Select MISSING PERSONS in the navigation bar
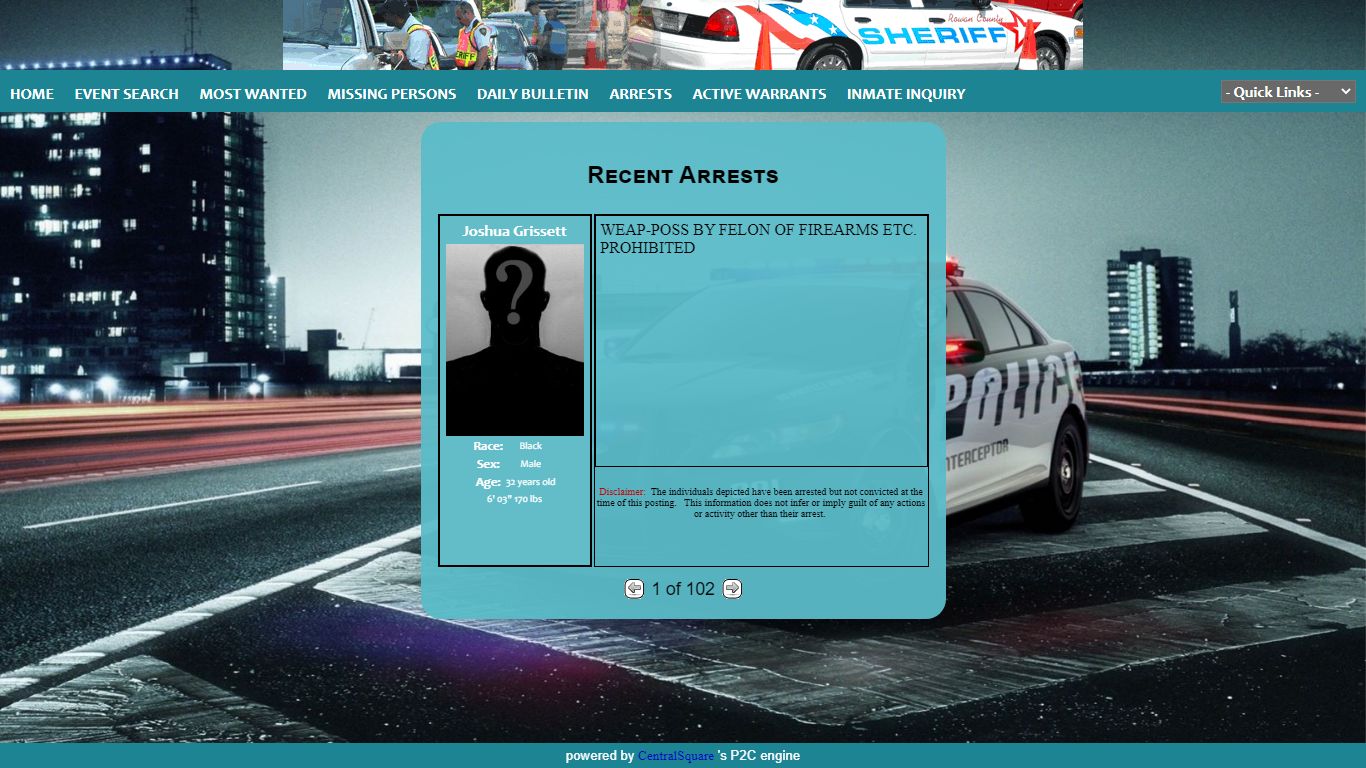The height and width of the screenshot is (768, 1366). [x=391, y=94]
